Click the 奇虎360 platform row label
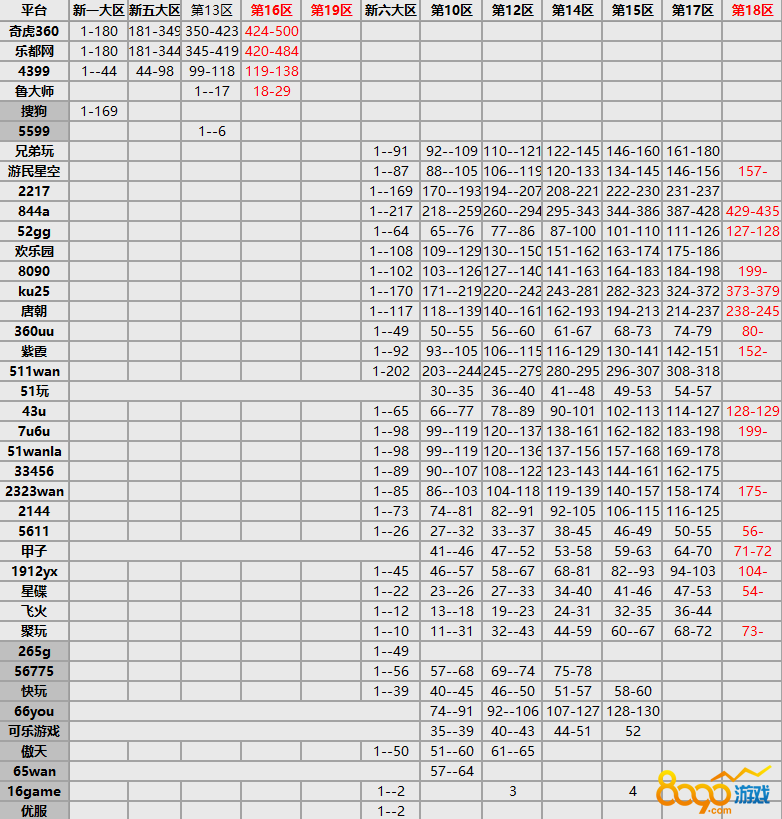The height and width of the screenshot is (819, 782). click(34, 31)
